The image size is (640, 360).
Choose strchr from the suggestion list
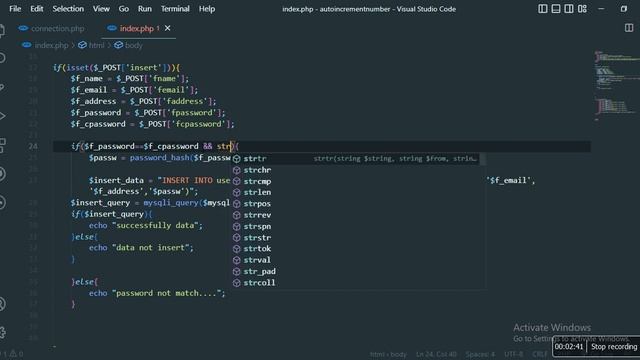coord(355,170)
